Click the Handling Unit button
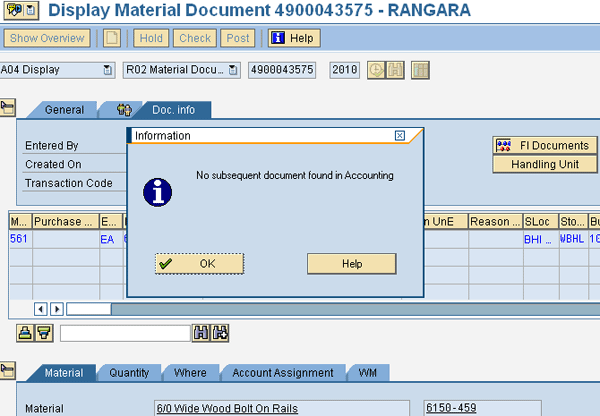The width and height of the screenshot is (600, 416). (x=544, y=164)
